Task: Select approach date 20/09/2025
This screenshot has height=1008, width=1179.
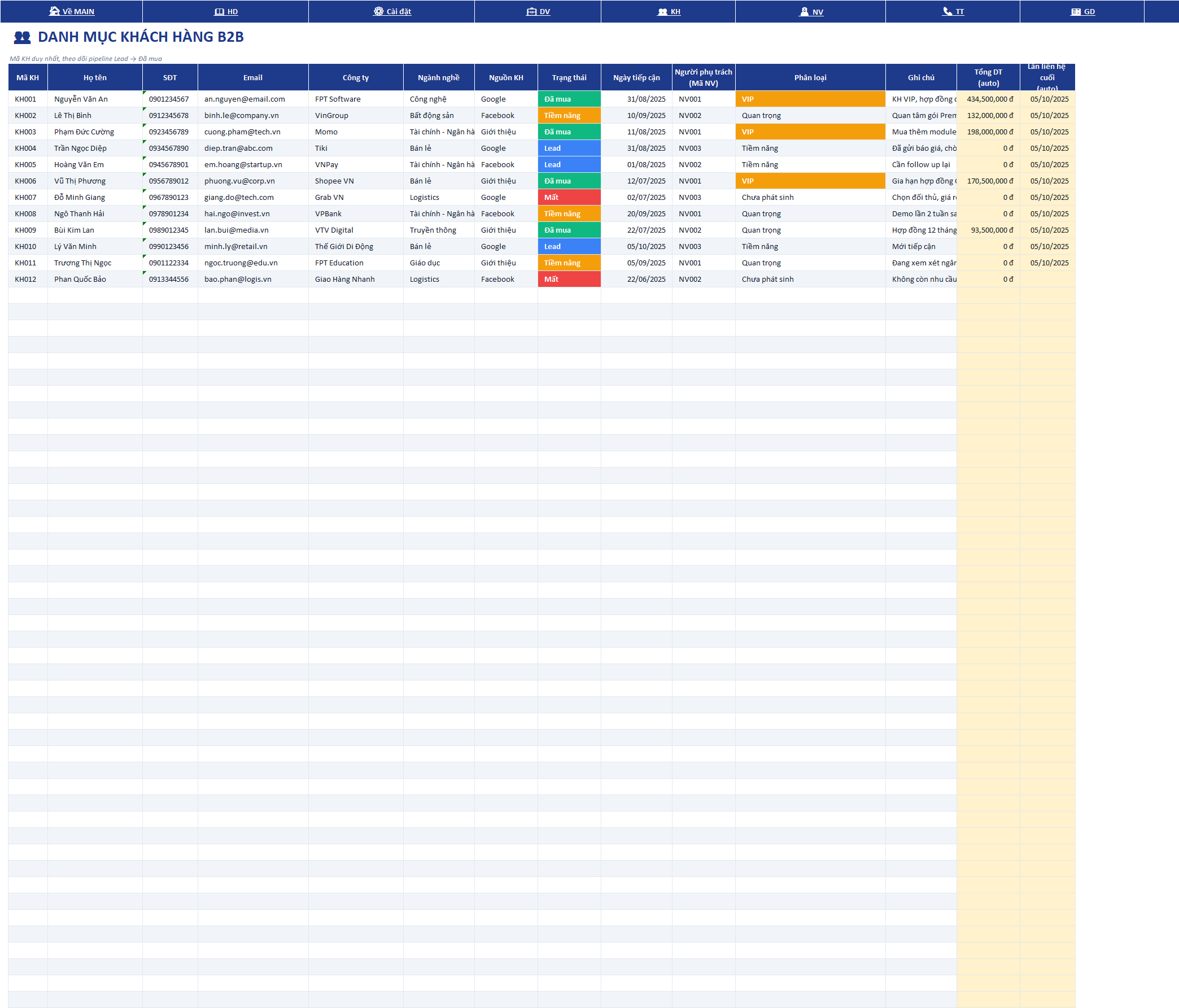Action: tap(637, 214)
